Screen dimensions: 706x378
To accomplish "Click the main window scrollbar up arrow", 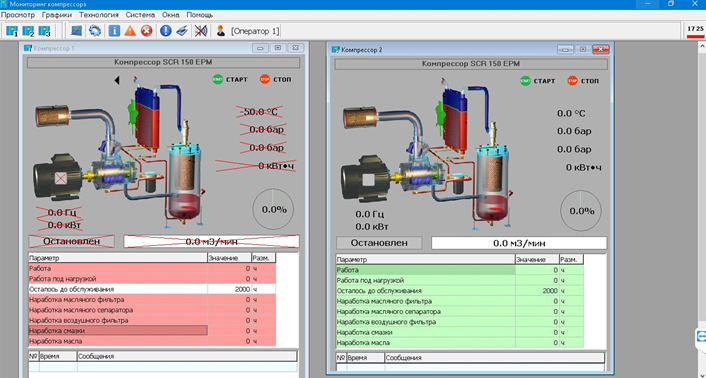I will pyautogui.click(x=701, y=46).
